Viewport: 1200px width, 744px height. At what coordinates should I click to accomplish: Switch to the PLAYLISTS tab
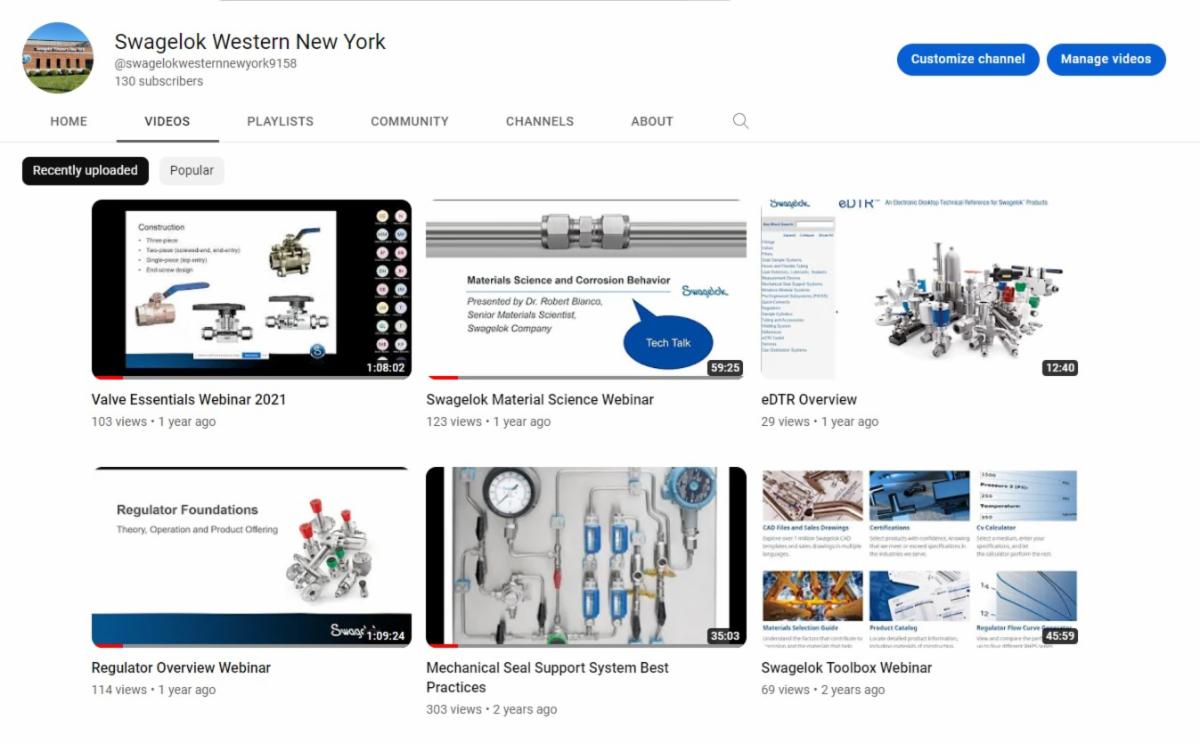click(x=280, y=121)
